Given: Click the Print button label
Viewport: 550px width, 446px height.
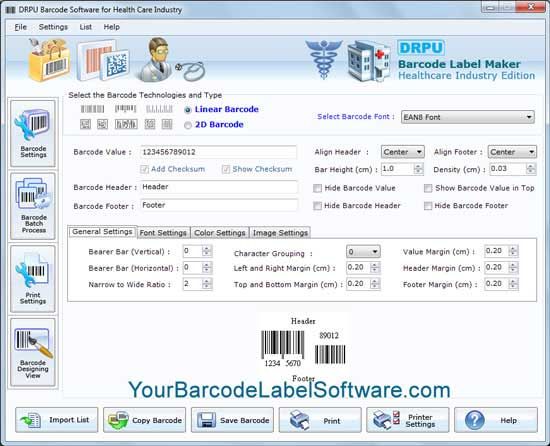Looking at the screenshot, I should point(332,421).
